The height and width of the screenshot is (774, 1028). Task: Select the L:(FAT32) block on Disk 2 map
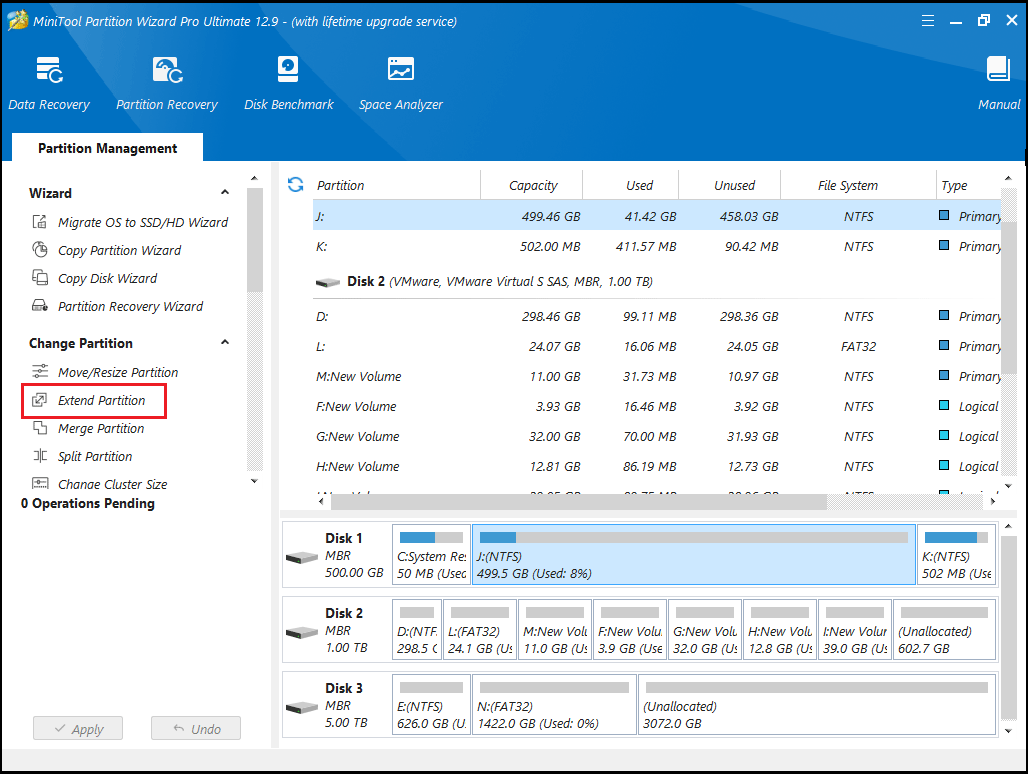point(479,630)
